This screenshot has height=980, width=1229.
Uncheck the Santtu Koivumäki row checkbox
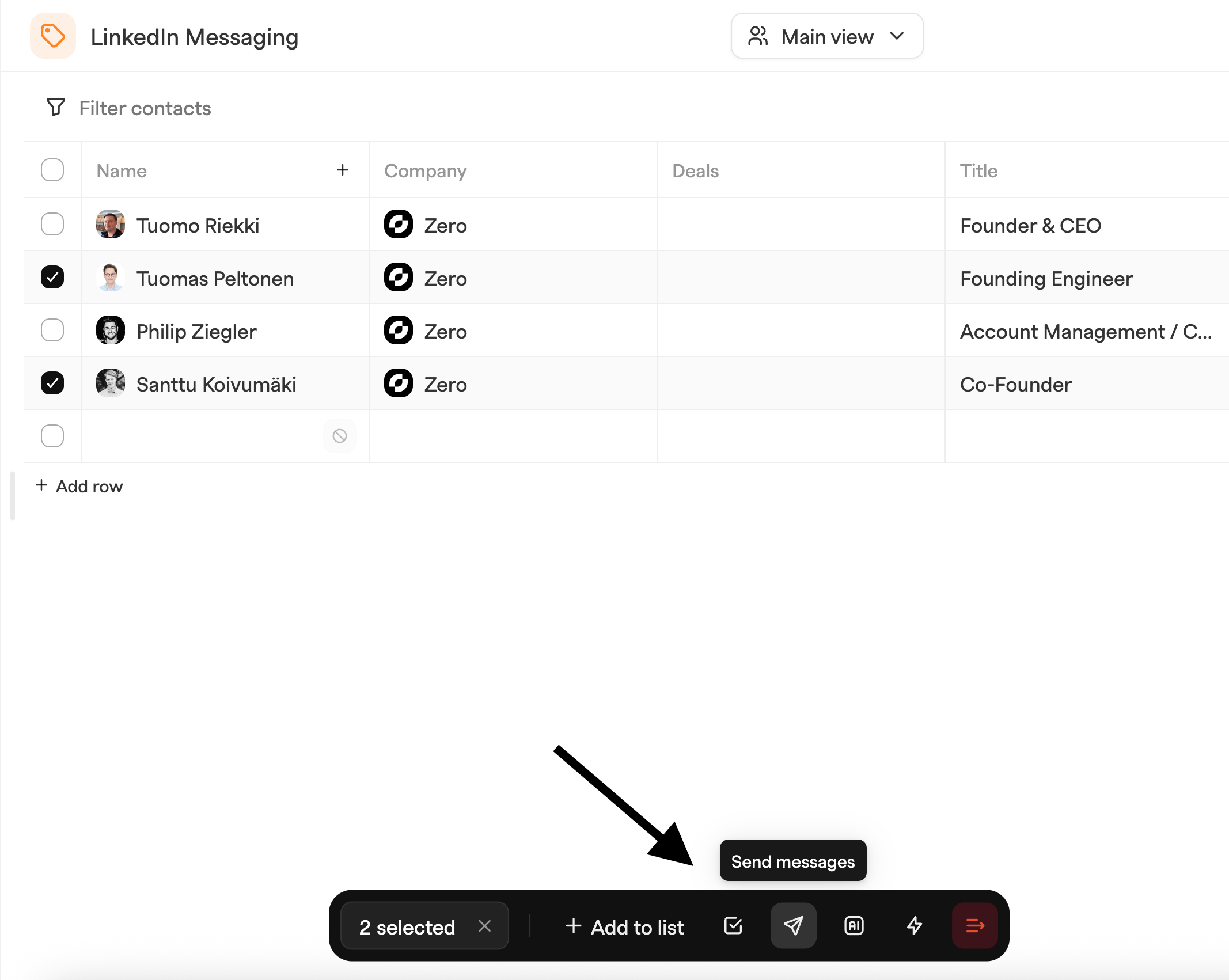click(x=52, y=383)
